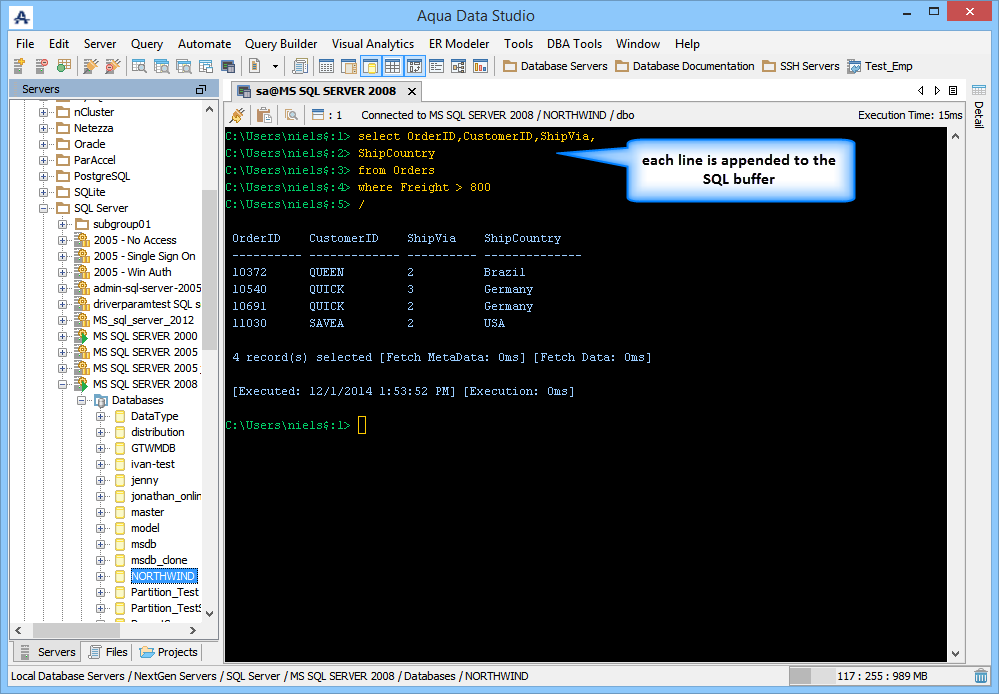The width and height of the screenshot is (999, 694).
Task: Switch to the Projects tab
Action: [x=169, y=652]
